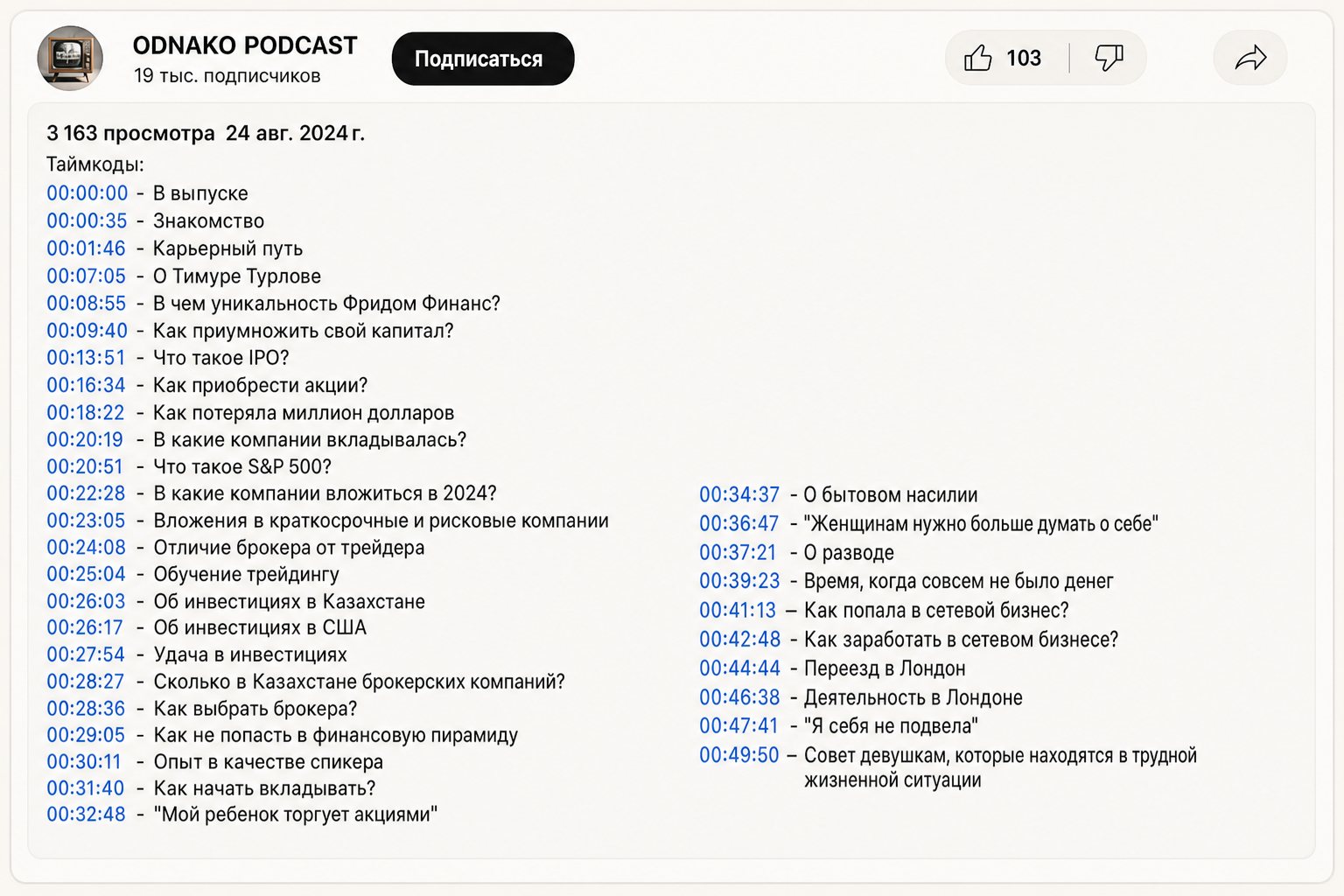Click the Таймкоды: heading text
The height and width of the screenshot is (896, 1344).
pyautogui.click(x=95, y=164)
